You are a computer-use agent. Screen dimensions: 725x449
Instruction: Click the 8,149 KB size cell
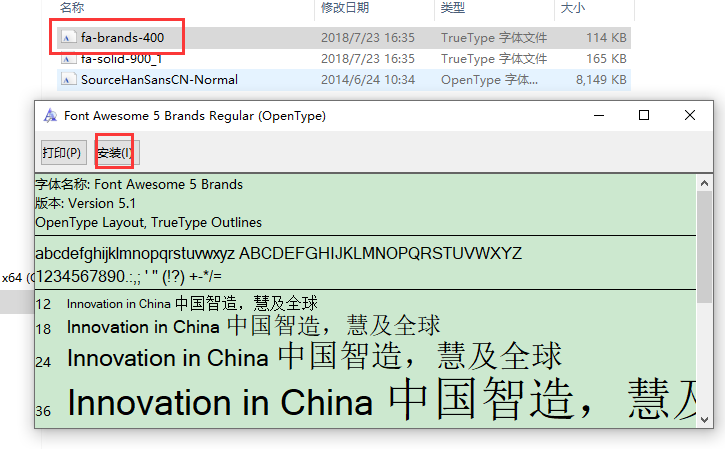click(601, 80)
